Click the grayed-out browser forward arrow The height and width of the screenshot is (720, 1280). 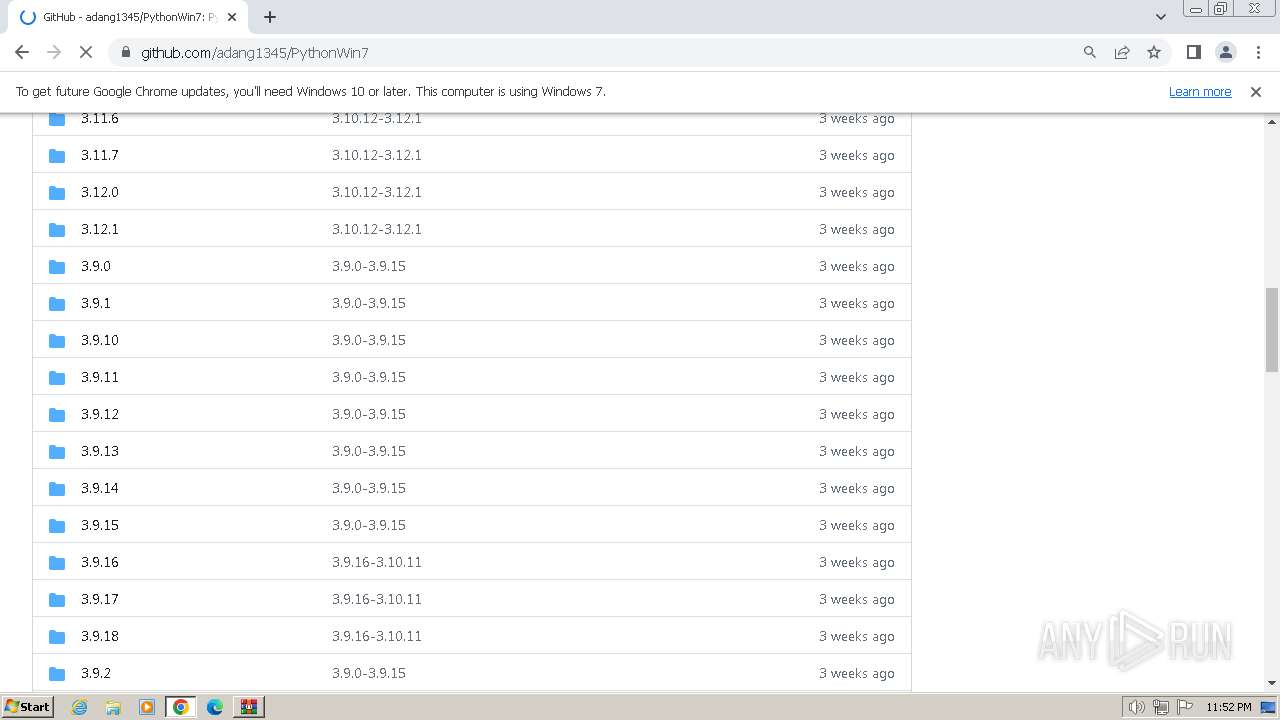click(54, 52)
